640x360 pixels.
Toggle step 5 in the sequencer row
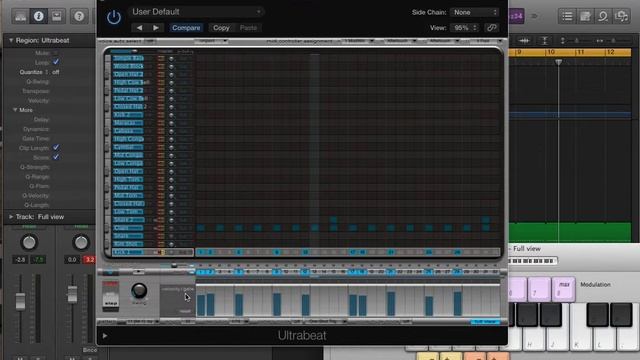239,272
